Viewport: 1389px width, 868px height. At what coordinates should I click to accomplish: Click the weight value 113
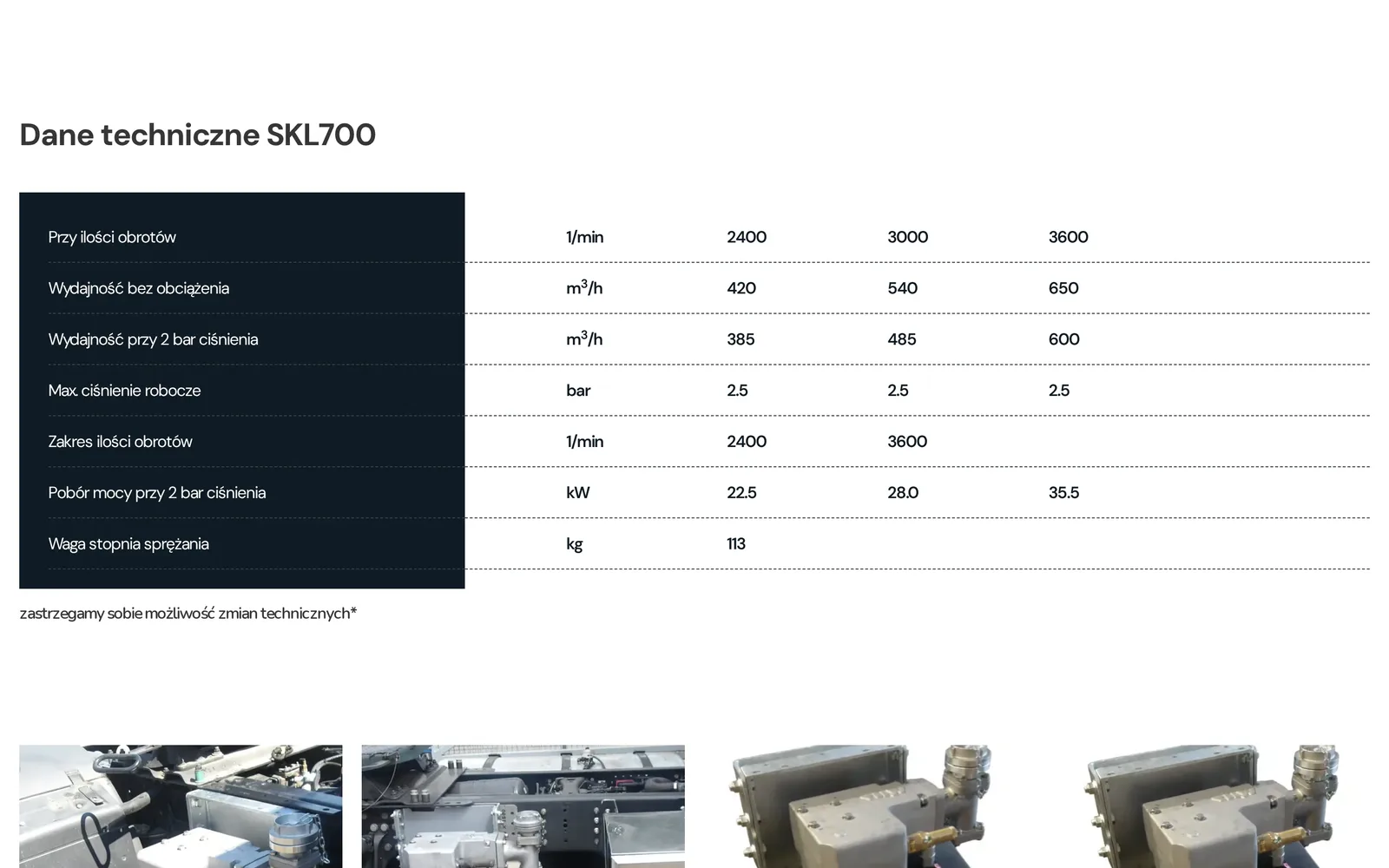(x=736, y=544)
